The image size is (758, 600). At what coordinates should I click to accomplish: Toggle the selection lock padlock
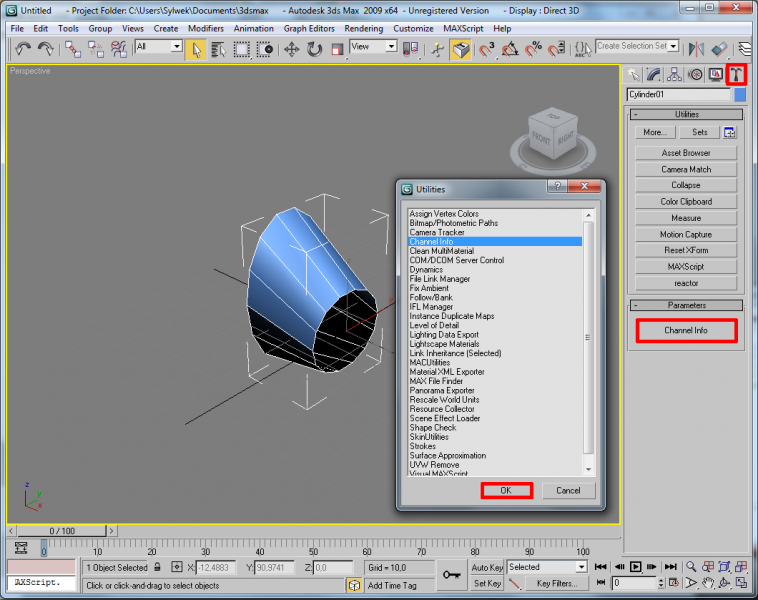click(x=157, y=567)
